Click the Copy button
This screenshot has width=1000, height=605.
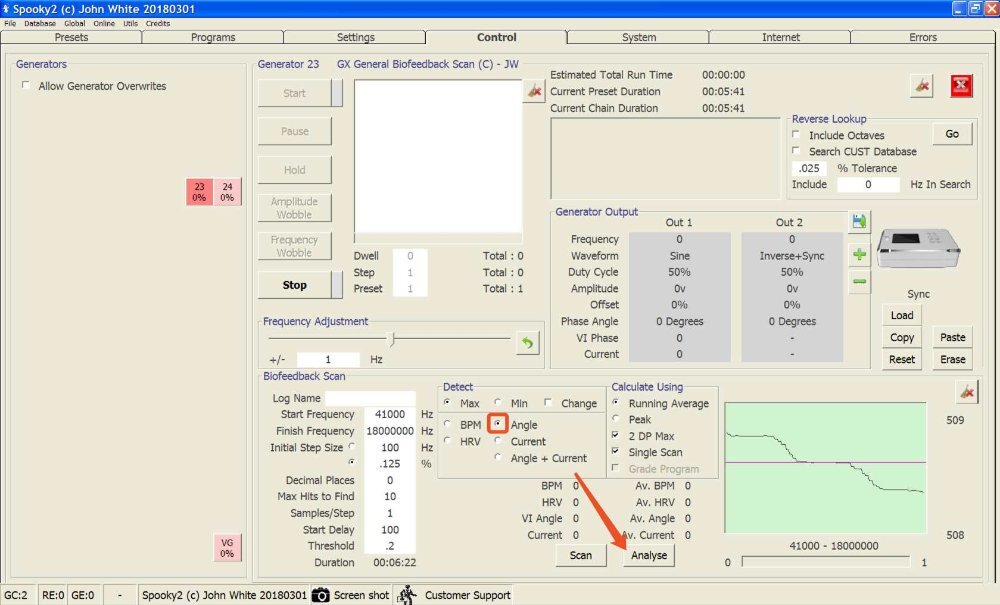[902, 337]
